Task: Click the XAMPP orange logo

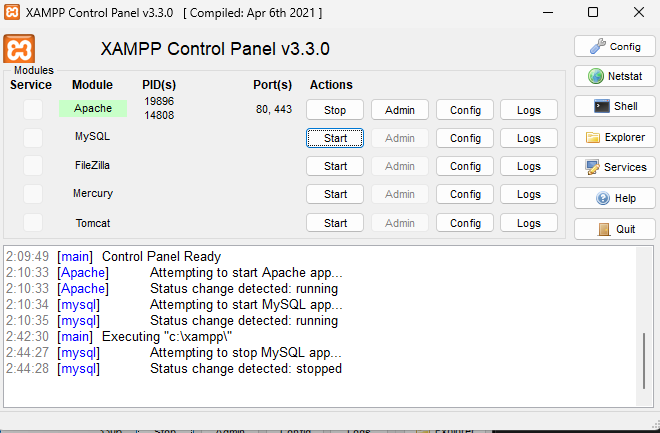Action: click(x=20, y=49)
